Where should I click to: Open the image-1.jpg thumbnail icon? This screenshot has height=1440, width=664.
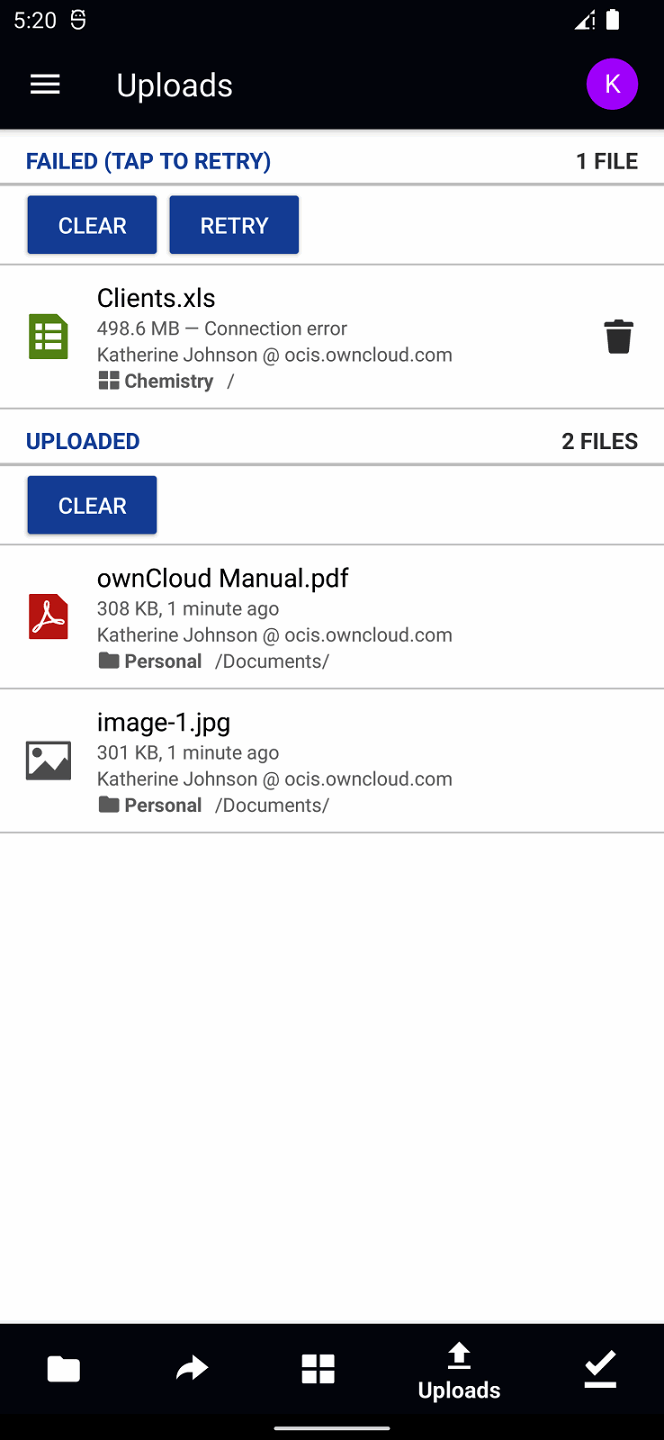click(48, 760)
